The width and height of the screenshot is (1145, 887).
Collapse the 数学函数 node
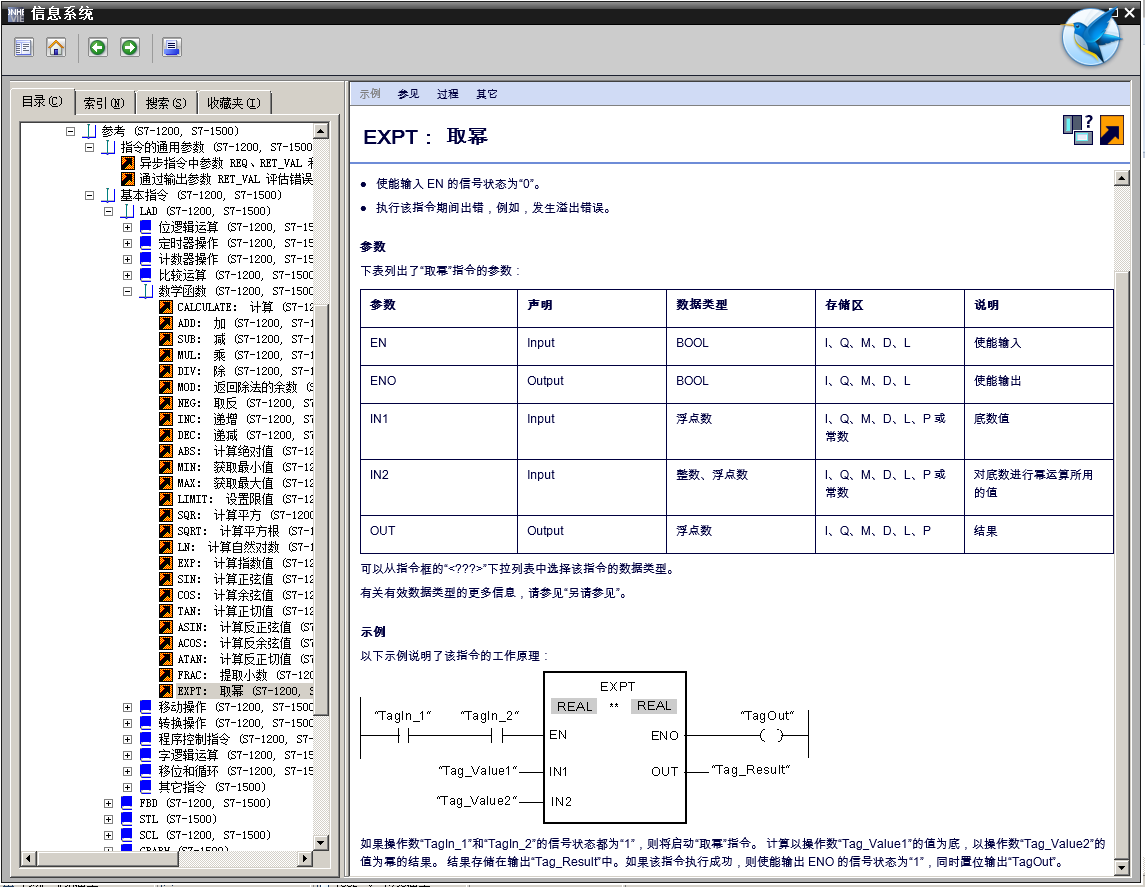click(x=128, y=292)
